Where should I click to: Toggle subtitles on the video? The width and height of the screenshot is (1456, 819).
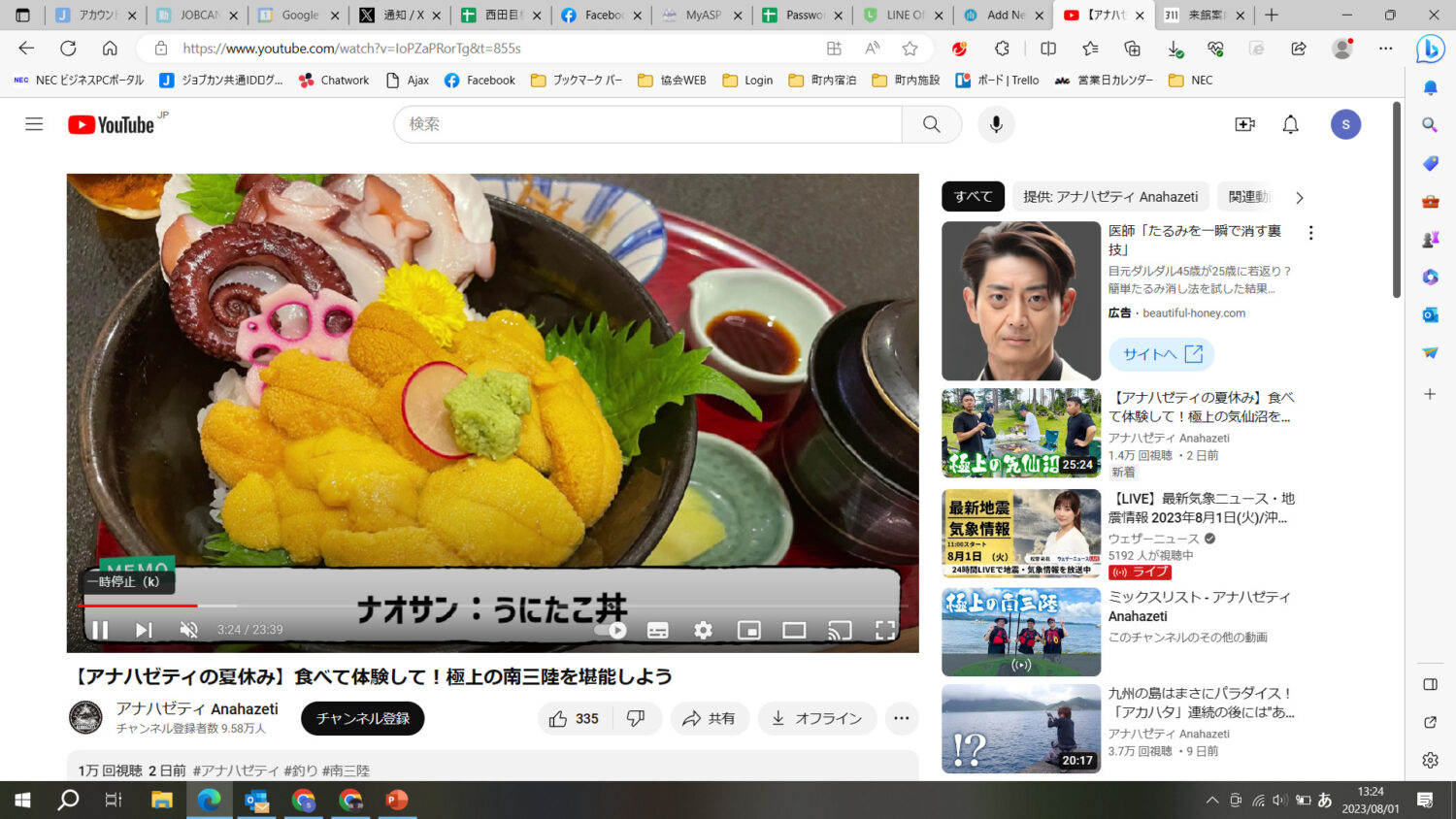[x=657, y=630]
